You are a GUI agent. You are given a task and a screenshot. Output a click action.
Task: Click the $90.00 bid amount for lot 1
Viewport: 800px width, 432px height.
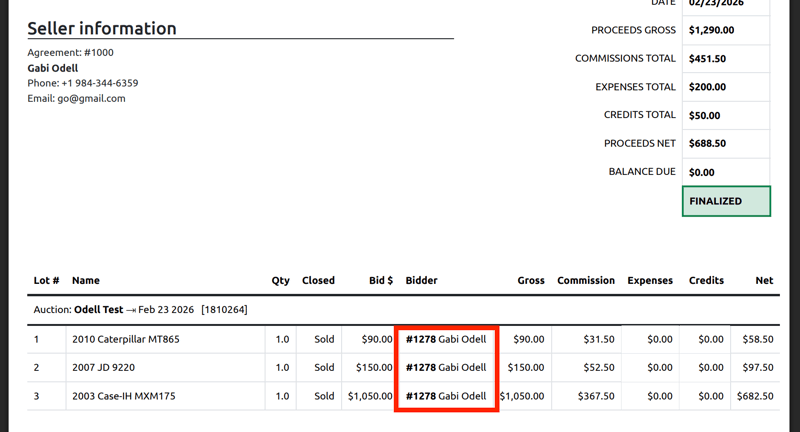[x=377, y=339]
